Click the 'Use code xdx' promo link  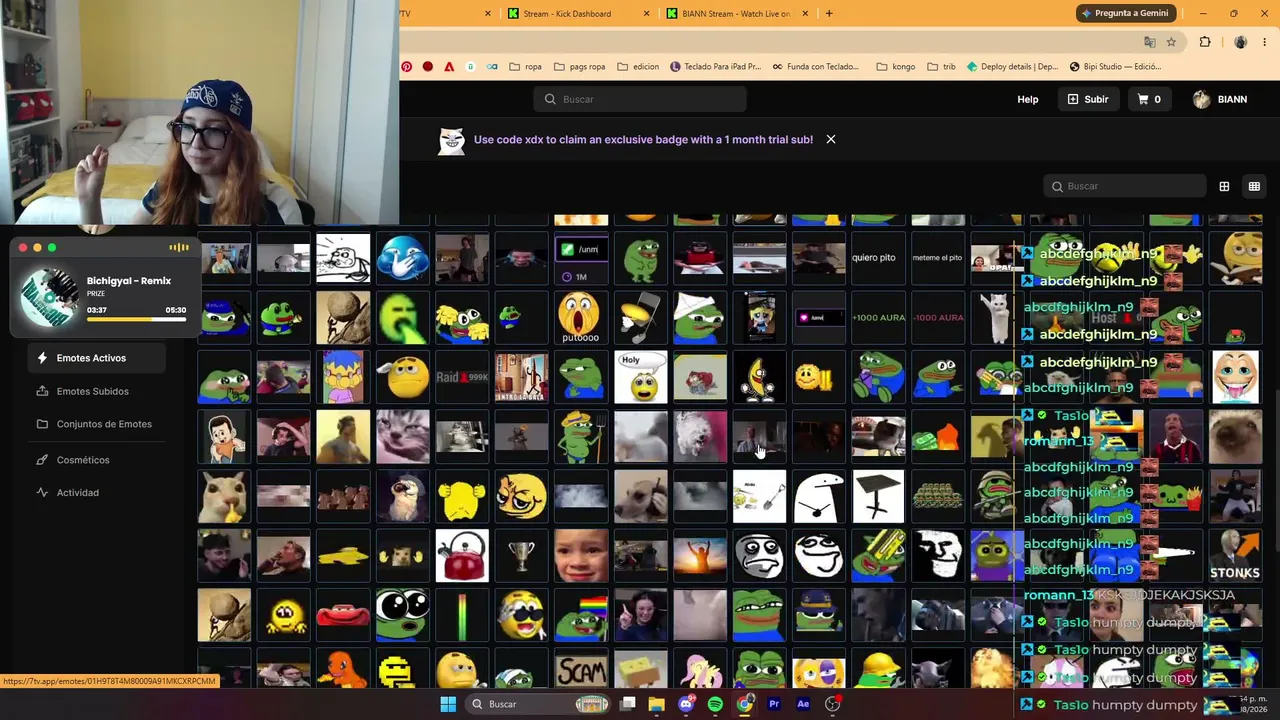(643, 140)
